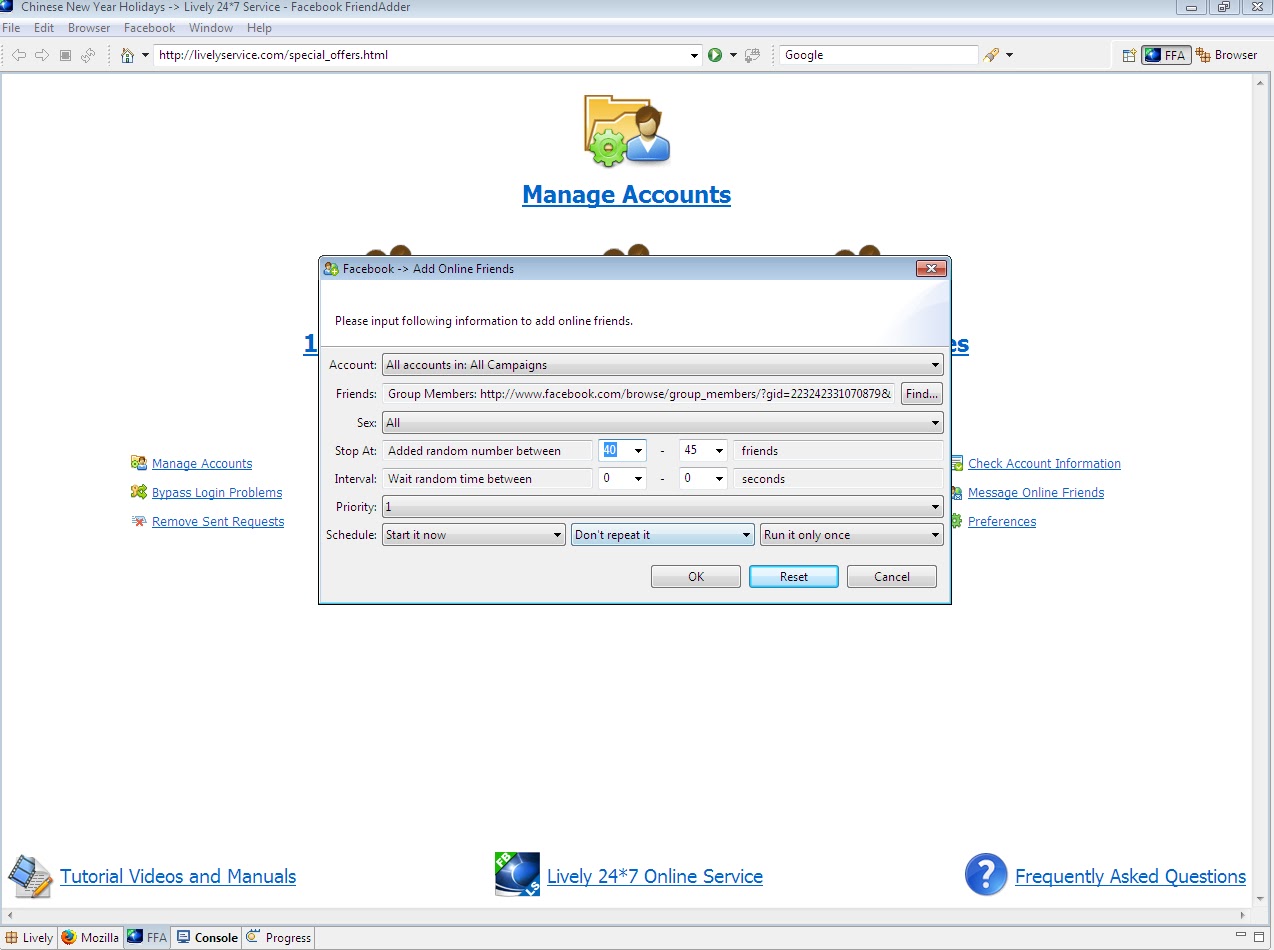The width and height of the screenshot is (1274, 950).
Task: Click the Friends group members URL field
Action: (x=639, y=394)
